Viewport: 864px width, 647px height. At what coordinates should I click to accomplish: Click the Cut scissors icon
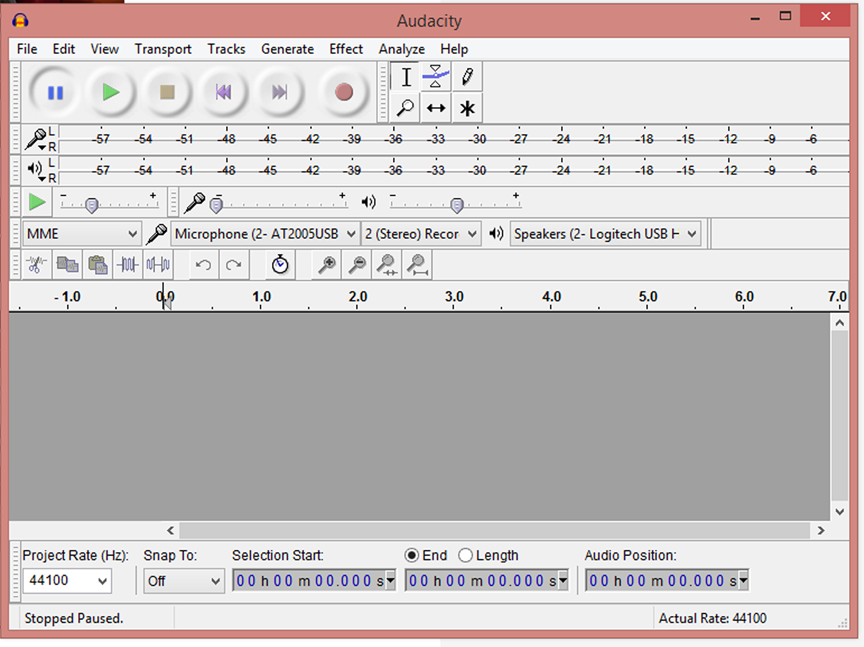37,265
